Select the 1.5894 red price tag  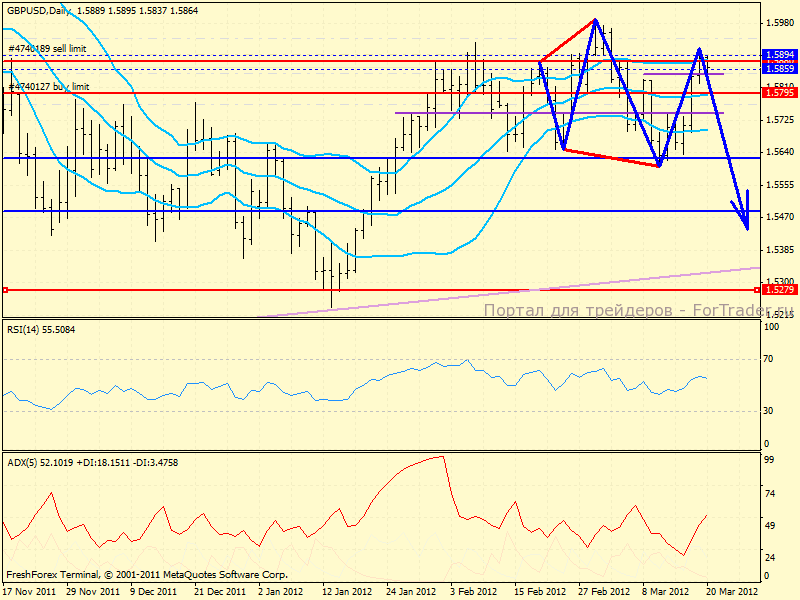[778, 55]
